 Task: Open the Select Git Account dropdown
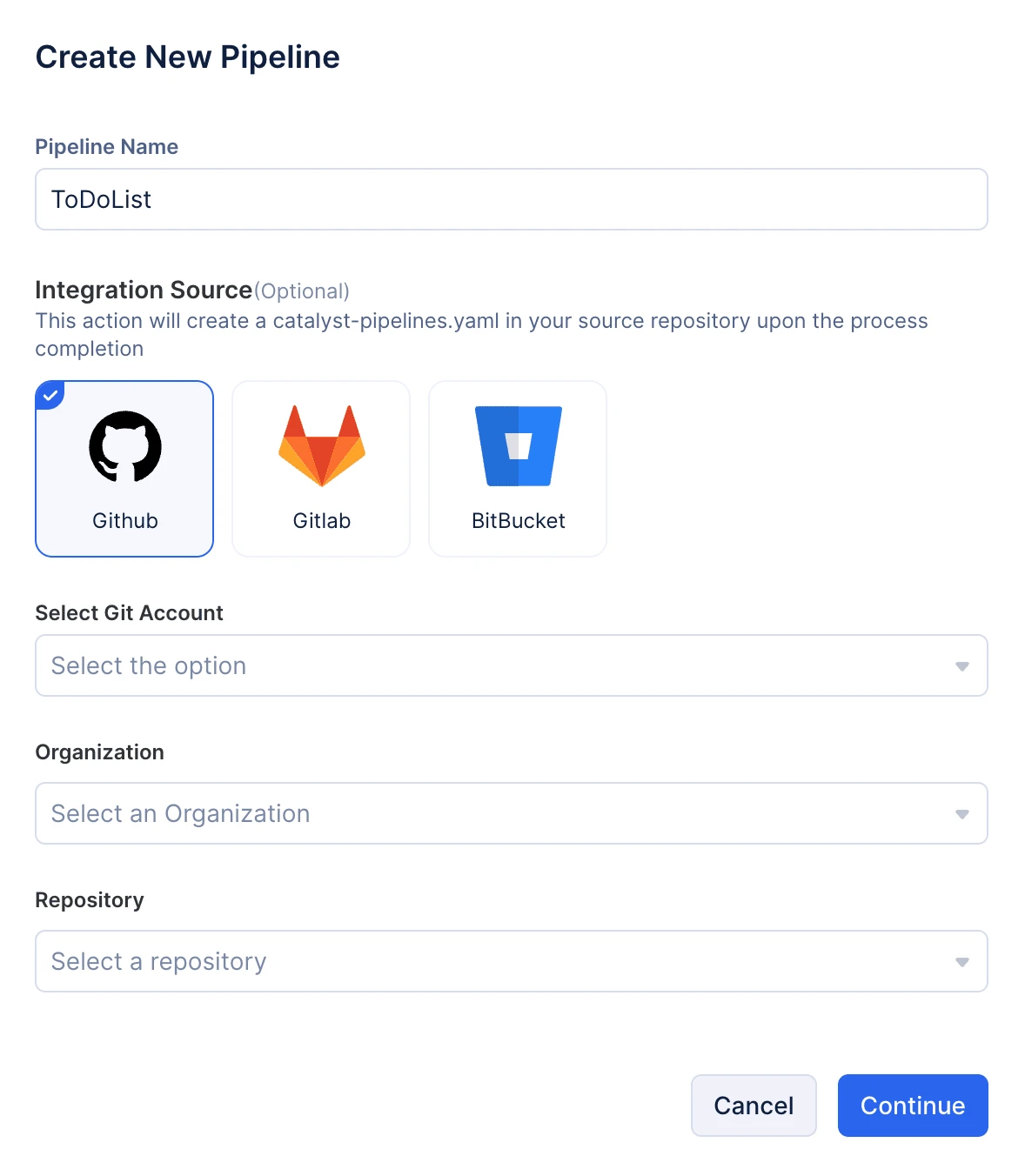512,665
